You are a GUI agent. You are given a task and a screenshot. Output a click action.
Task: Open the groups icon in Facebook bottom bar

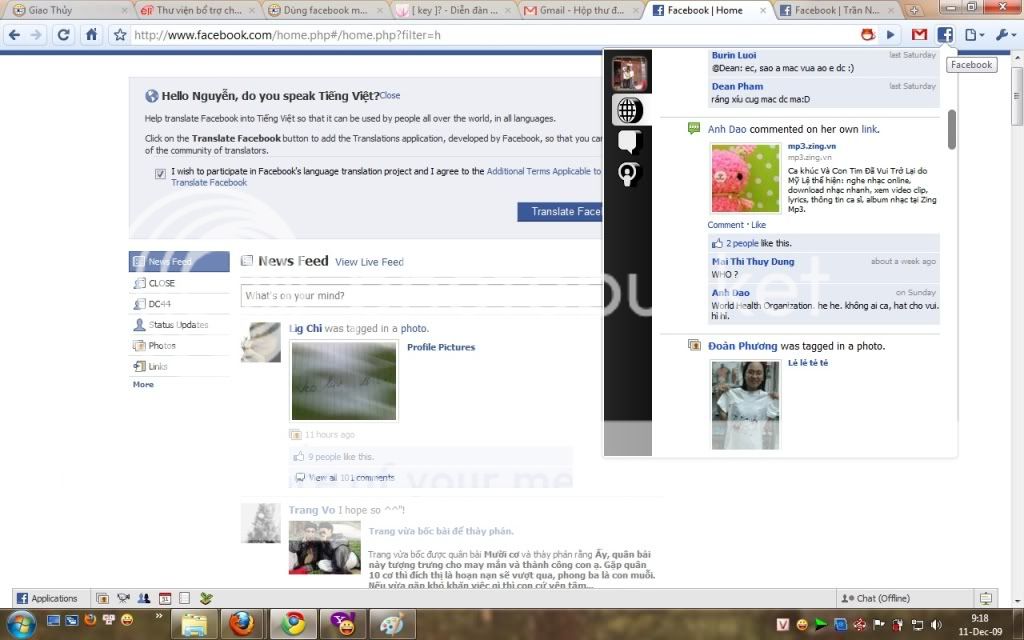coord(144,598)
